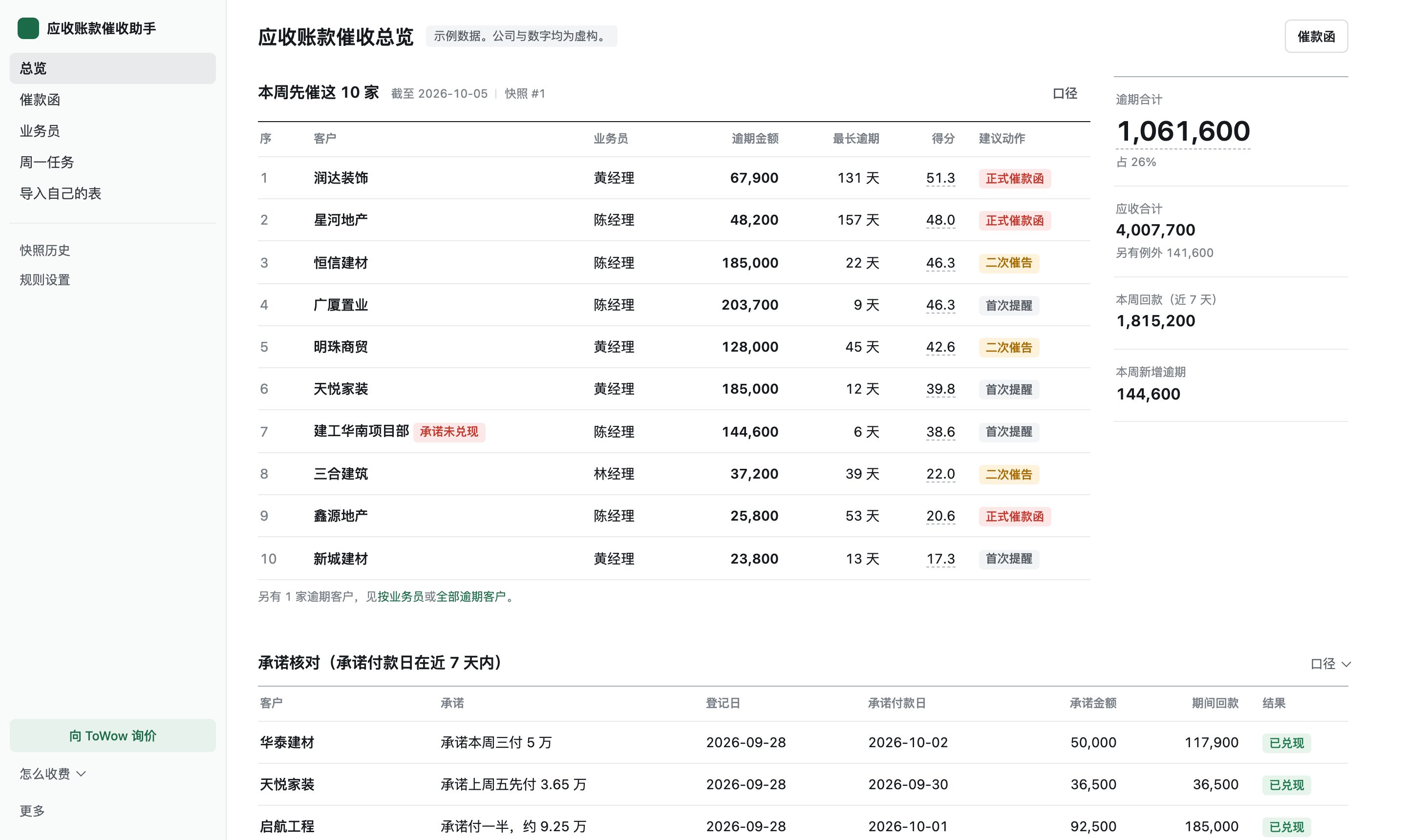Open 快照历史 page
Image resolution: width=1407 pixels, height=840 pixels.
pyautogui.click(x=113, y=250)
